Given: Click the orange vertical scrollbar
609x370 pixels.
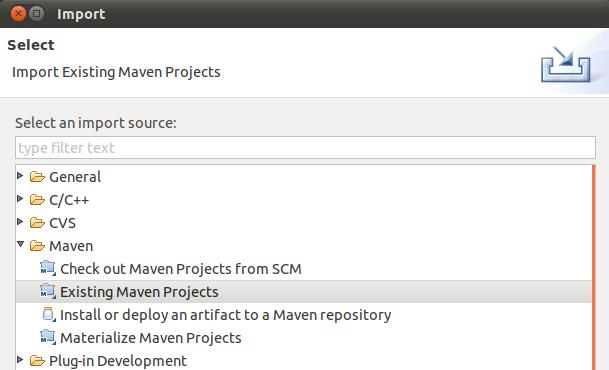Looking at the screenshot, I should (x=594, y=267).
